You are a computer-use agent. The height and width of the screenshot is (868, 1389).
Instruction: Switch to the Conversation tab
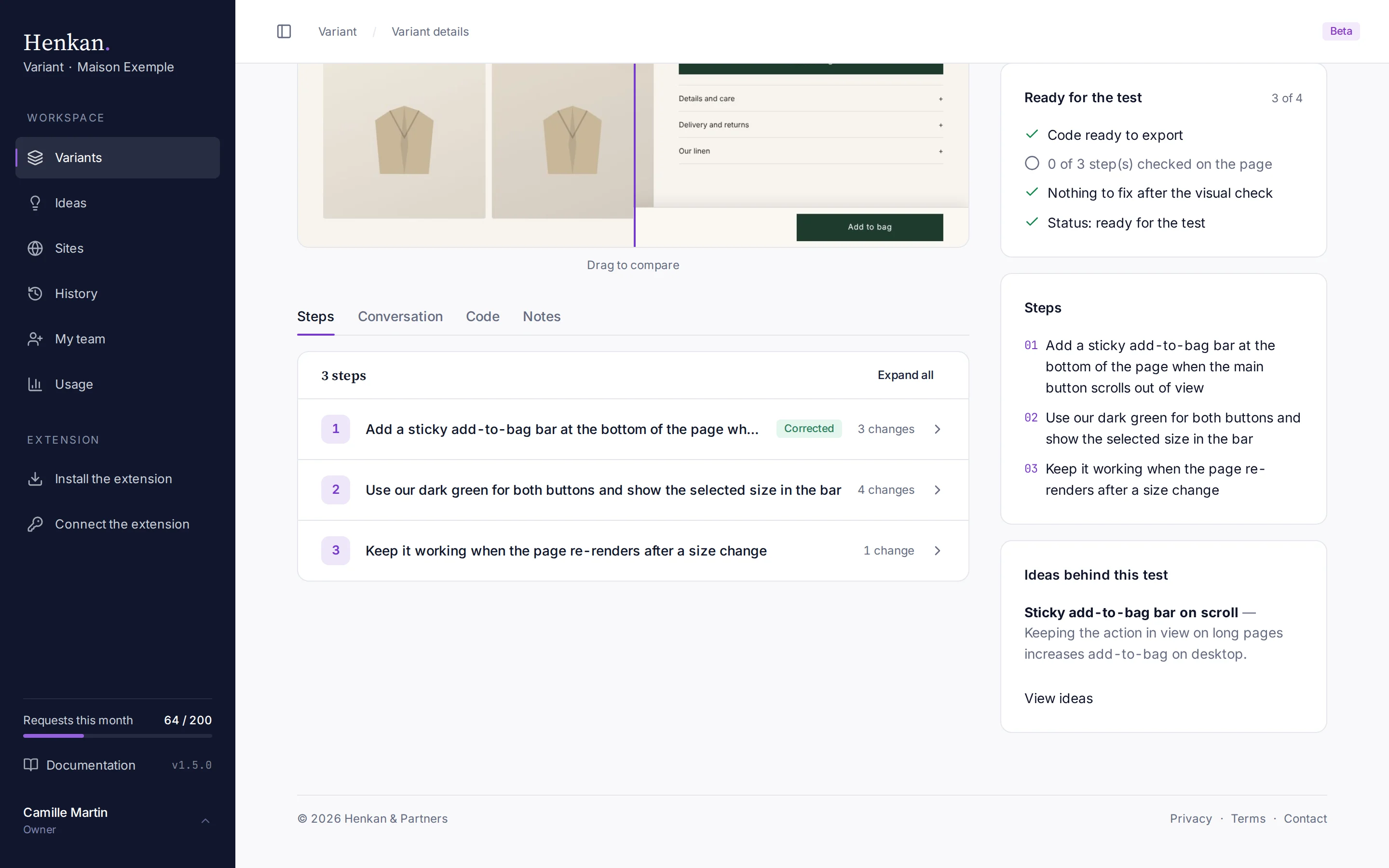pyautogui.click(x=400, y=317)
